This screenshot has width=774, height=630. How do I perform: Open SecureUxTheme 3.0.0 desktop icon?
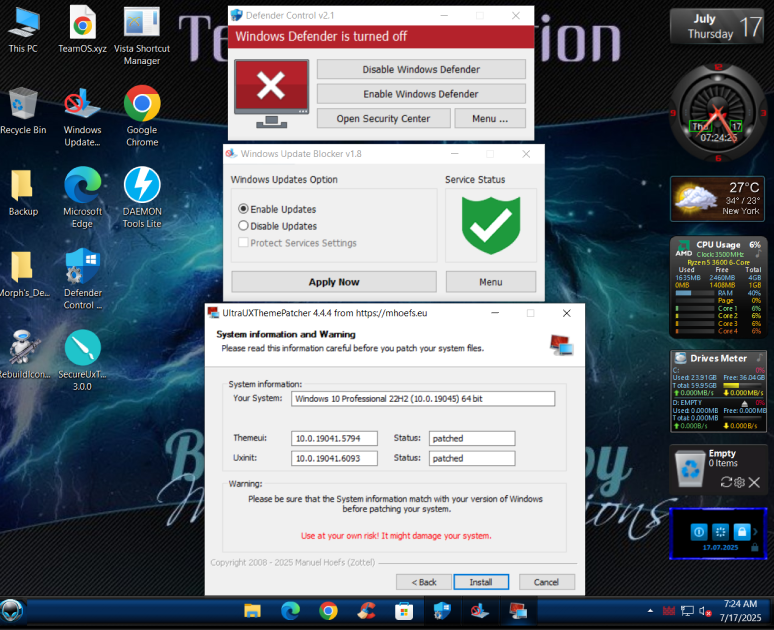pos(82,360)
